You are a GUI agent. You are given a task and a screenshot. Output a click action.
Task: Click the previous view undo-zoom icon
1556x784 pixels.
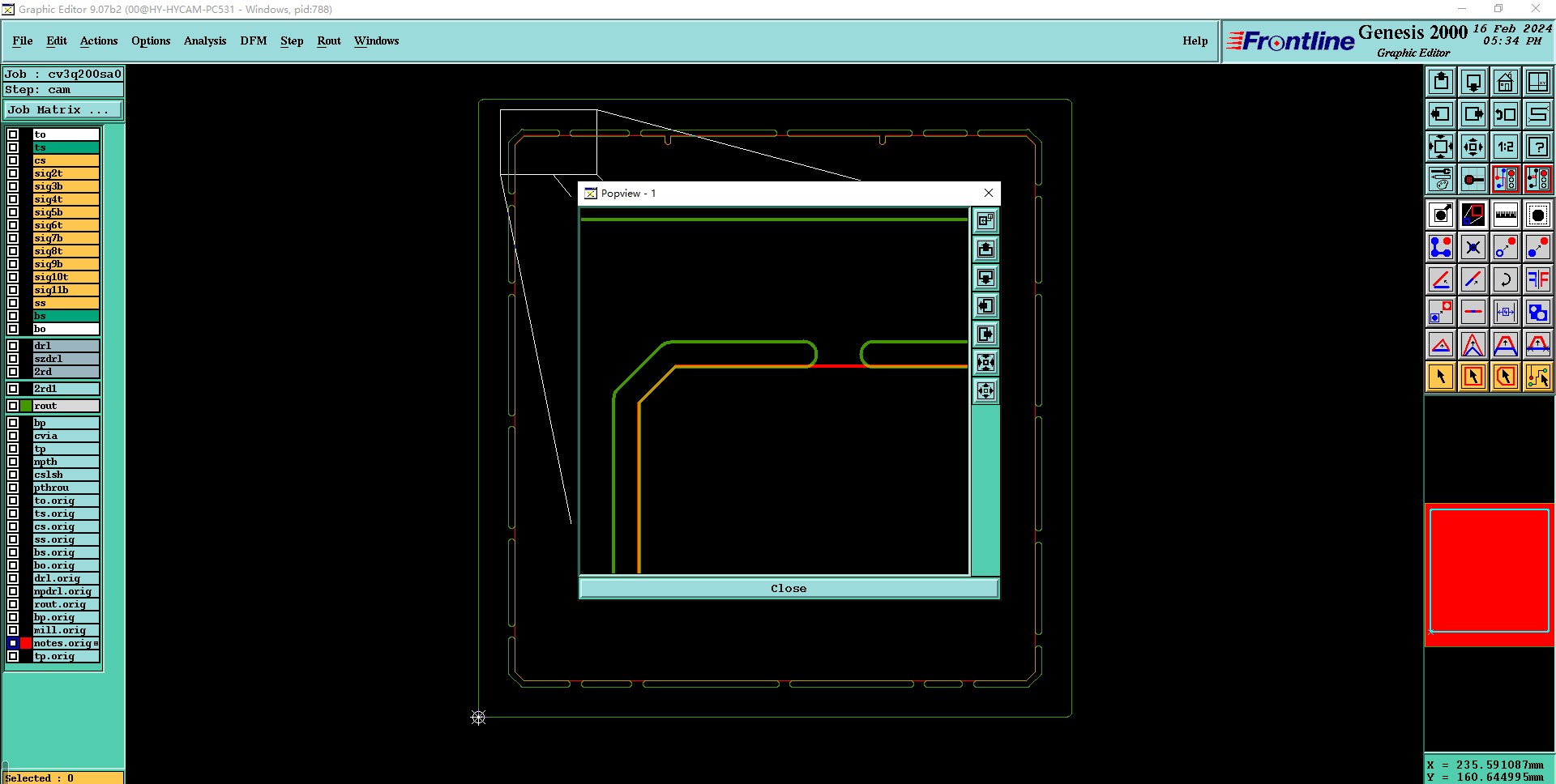(1506, 114)
